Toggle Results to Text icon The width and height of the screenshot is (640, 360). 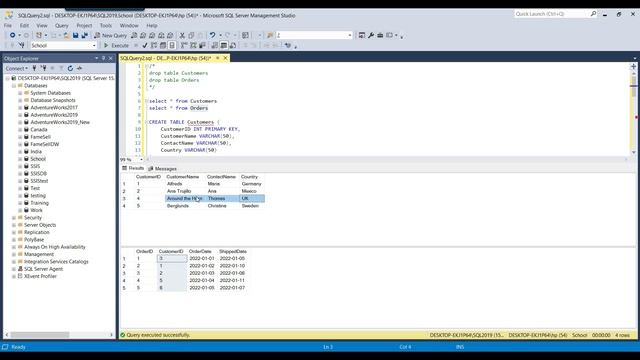pyautogui.click(x=215, y=45)
